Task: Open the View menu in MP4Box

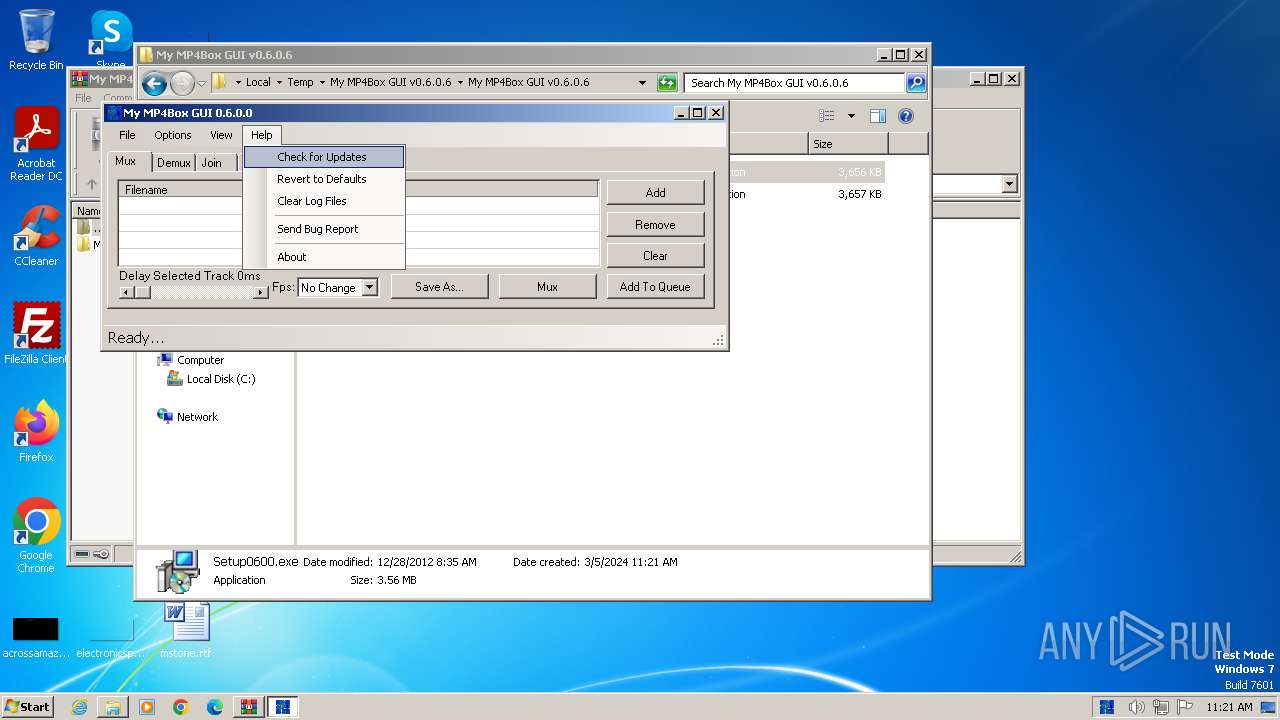Action: 221,135
